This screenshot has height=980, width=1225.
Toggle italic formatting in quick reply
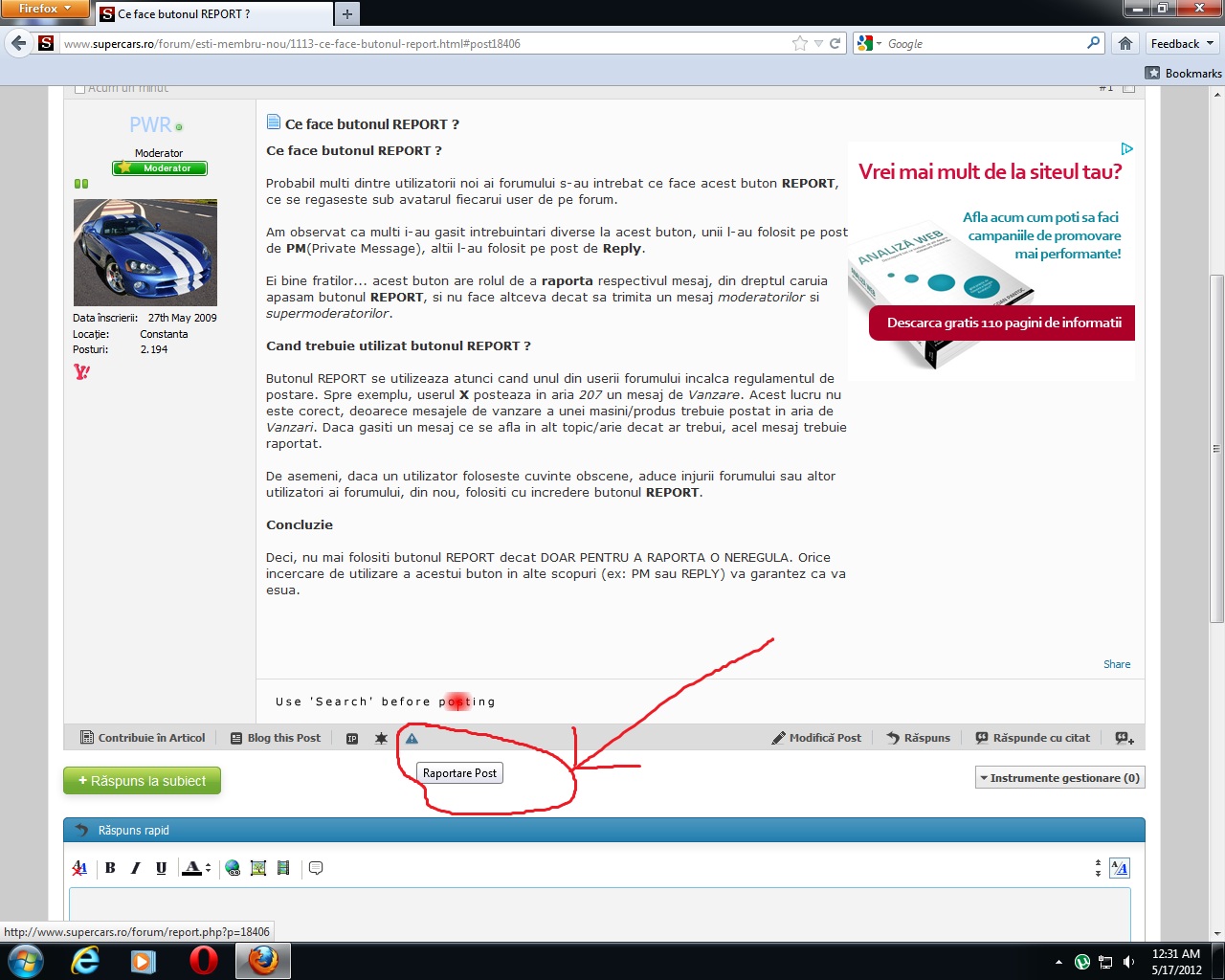point(135,868)
